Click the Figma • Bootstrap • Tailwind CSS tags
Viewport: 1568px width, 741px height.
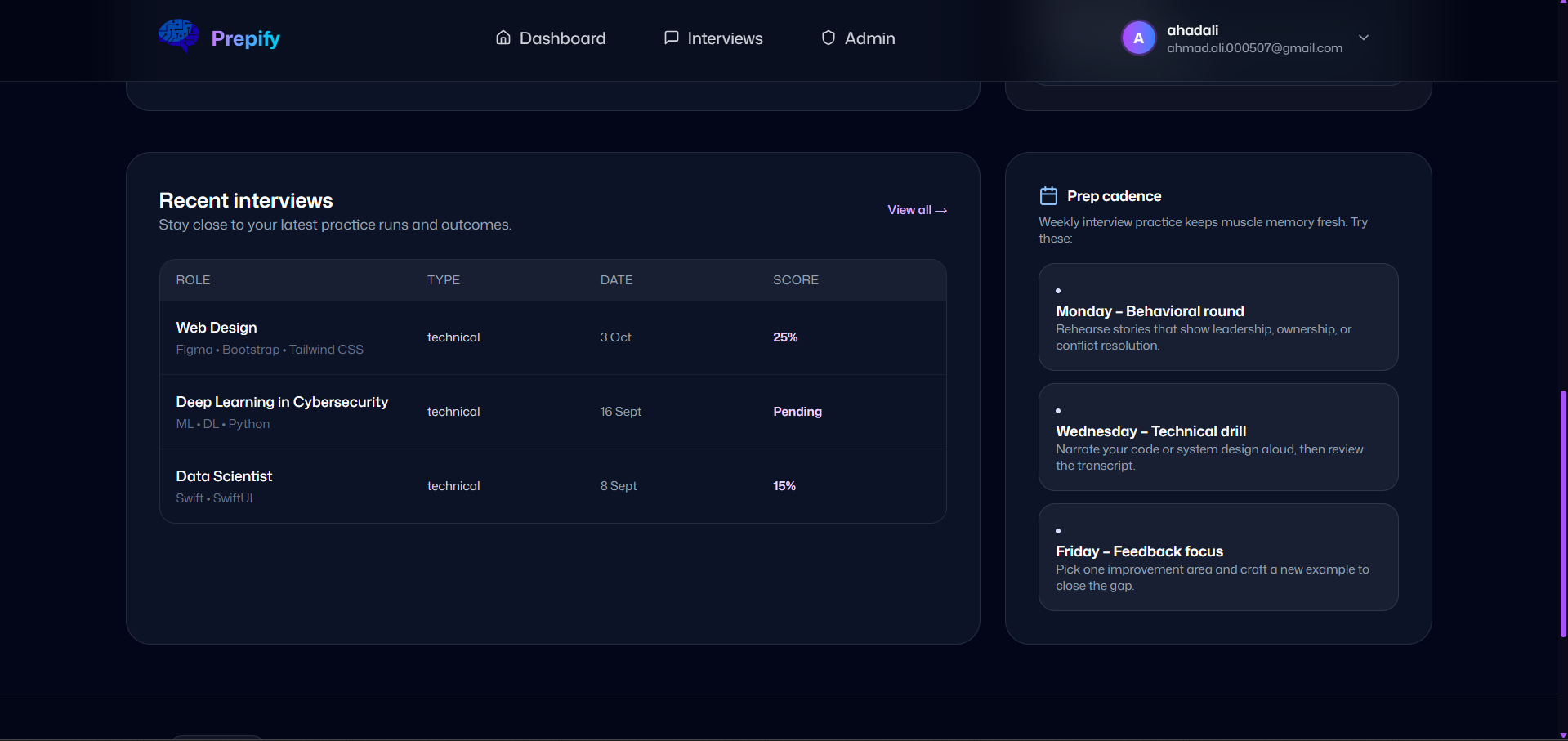click(x=270, y=350)
